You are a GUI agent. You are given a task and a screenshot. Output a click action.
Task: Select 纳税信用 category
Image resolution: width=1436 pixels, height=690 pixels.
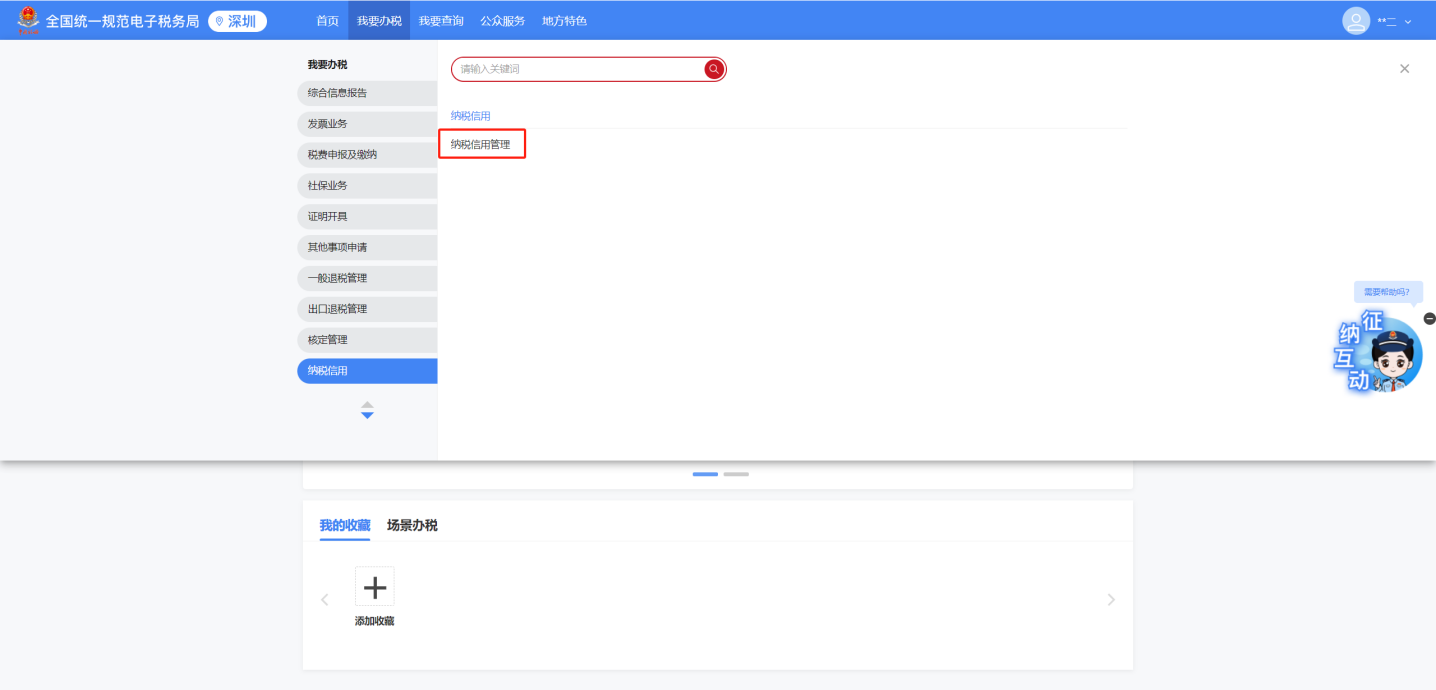(x=367, y=371)
